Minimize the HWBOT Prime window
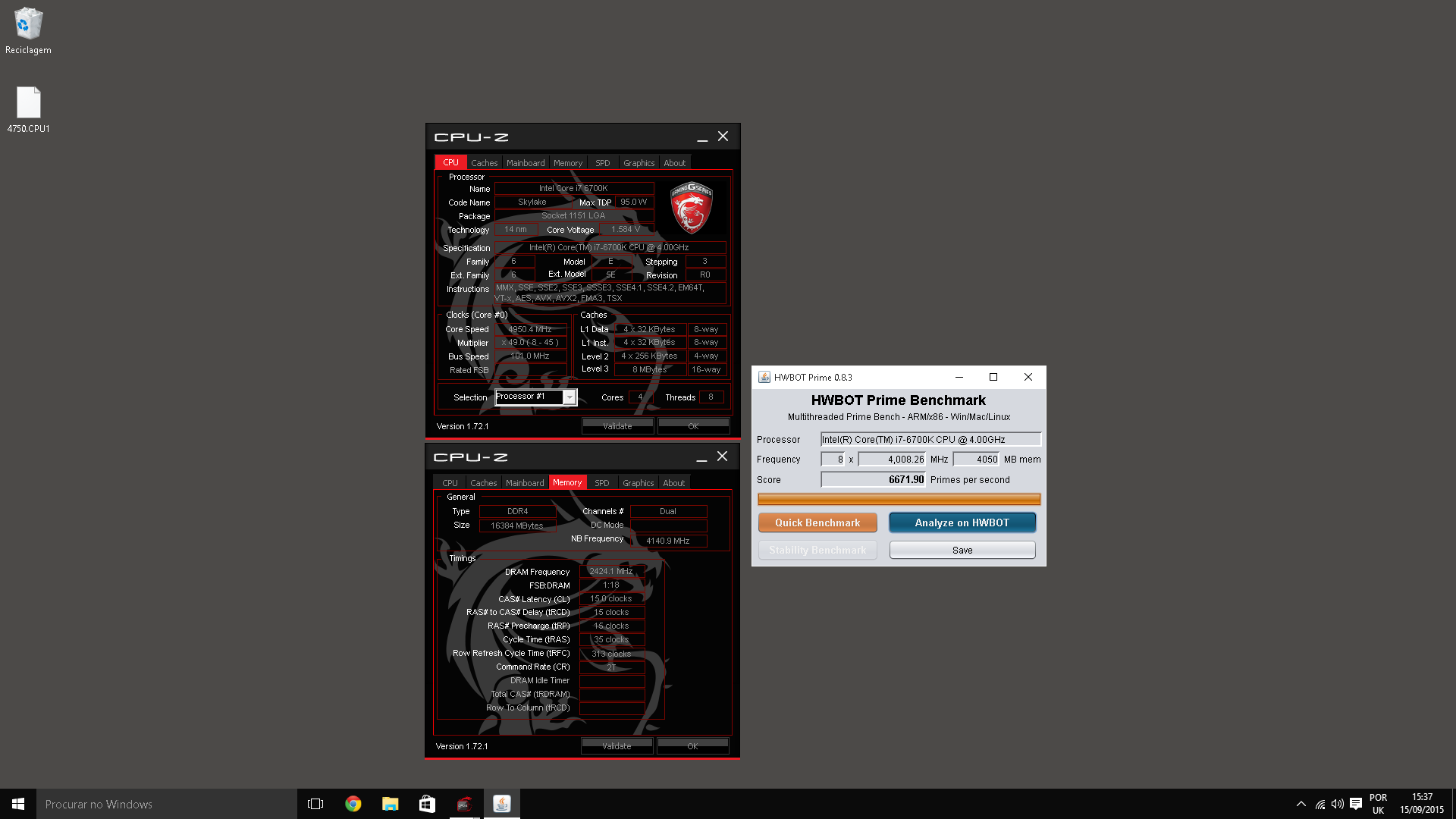 pos(959,377)
